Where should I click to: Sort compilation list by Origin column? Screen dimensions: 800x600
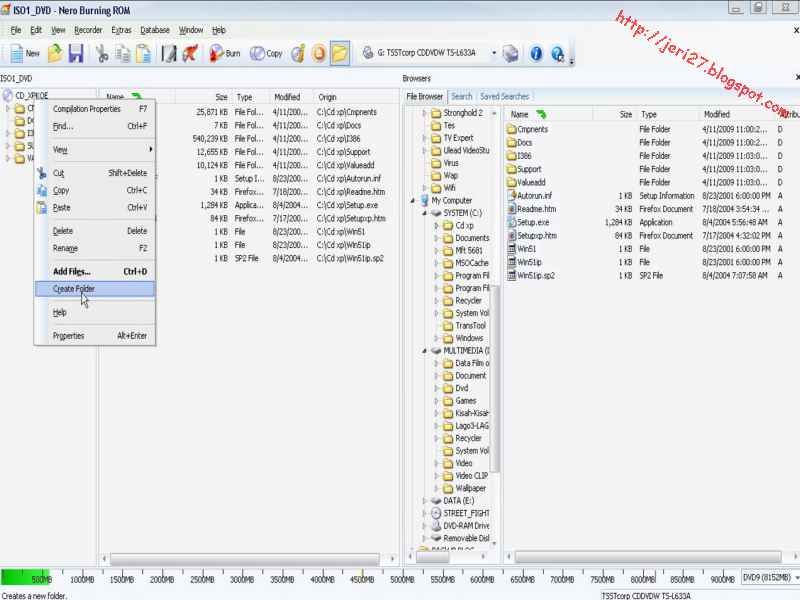(x=356, y=97)
